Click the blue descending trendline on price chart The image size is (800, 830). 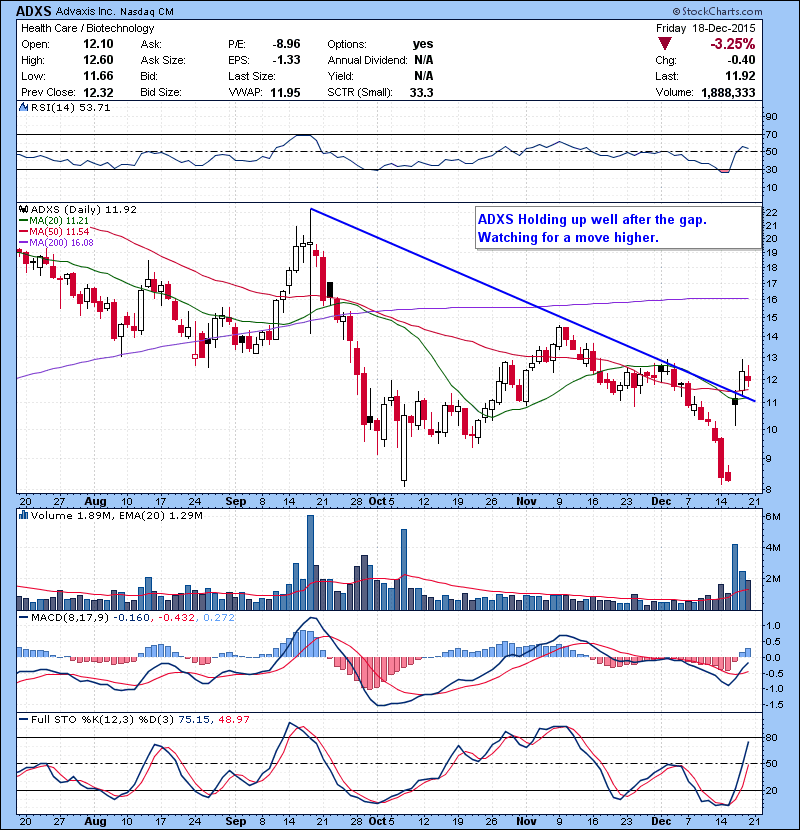click(532, 304)
